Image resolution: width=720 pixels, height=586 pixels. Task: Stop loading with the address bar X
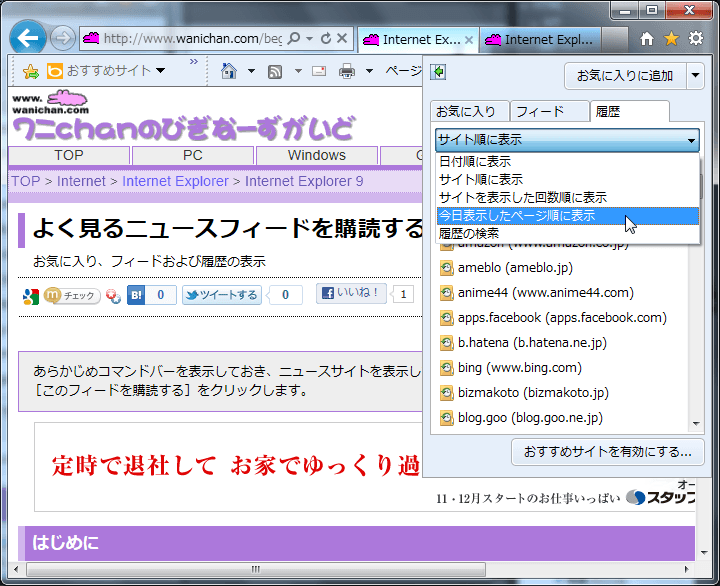click(x=342, y=38)
